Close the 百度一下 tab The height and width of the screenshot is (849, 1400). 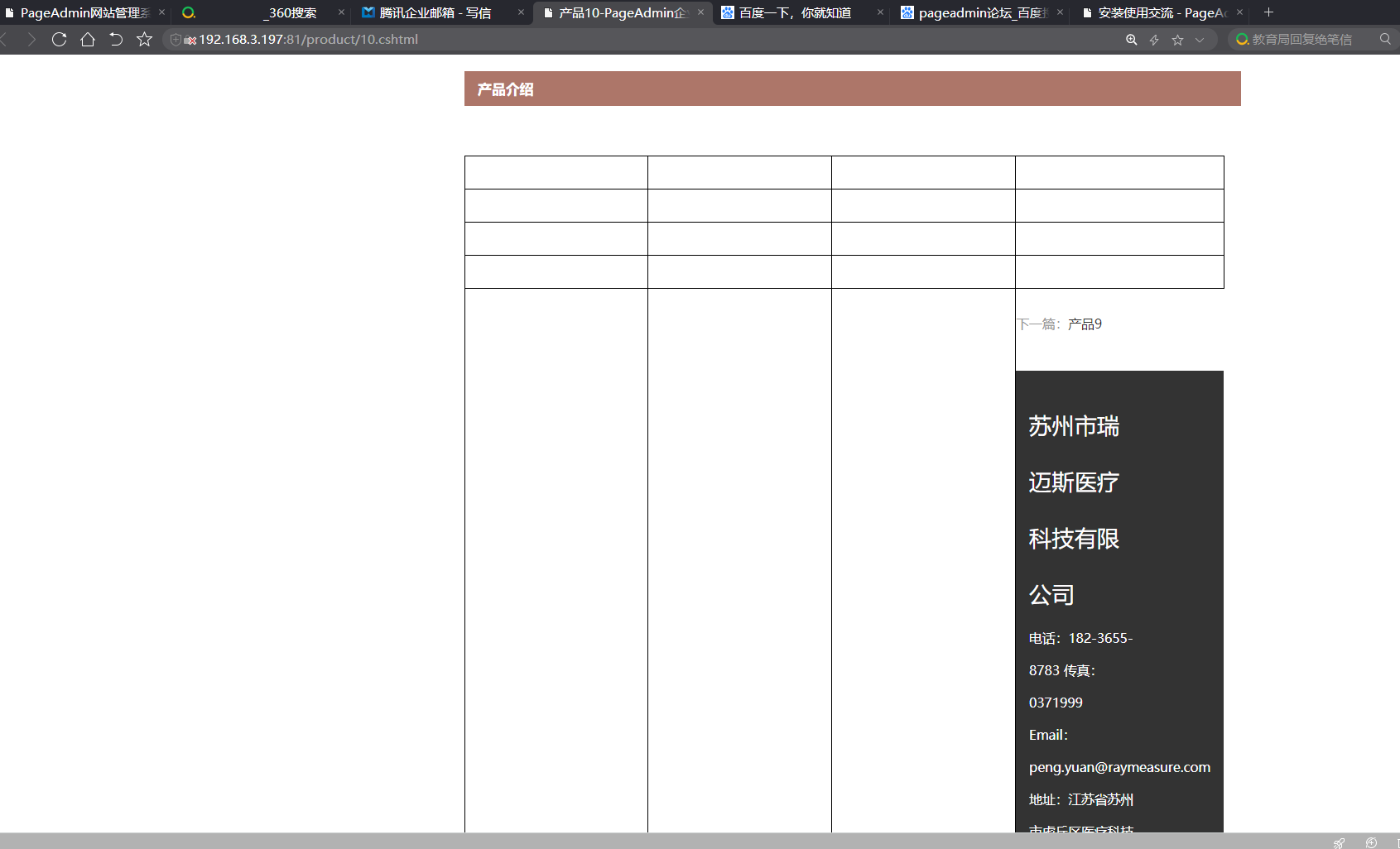tap(880, 12)
